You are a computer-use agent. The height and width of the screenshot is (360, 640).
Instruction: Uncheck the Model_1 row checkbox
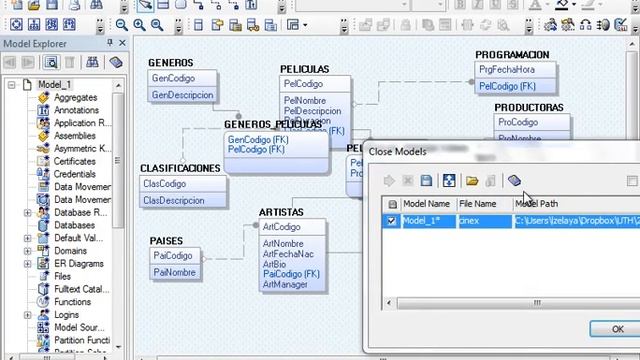(391, 221)
